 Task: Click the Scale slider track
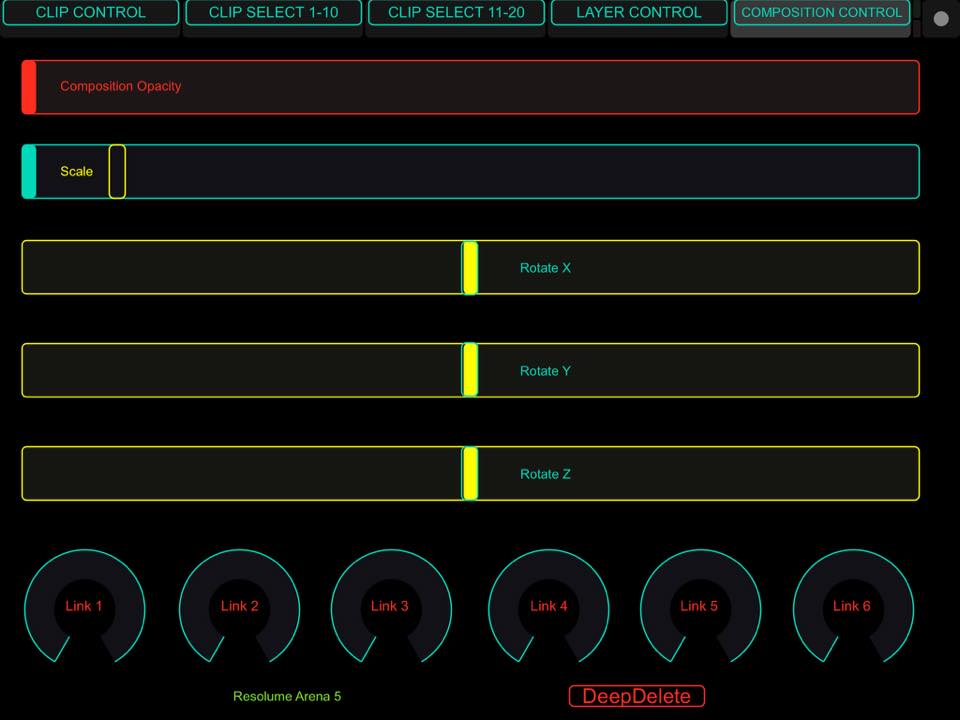520,172
